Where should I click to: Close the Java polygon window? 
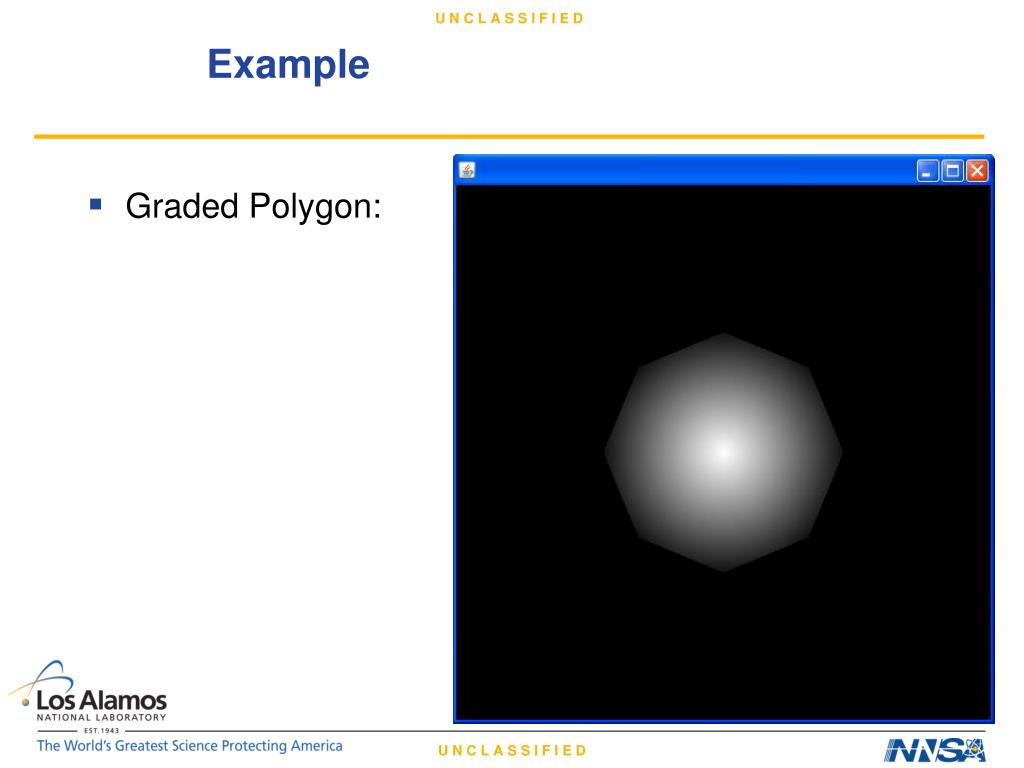(x=977, y=171)
